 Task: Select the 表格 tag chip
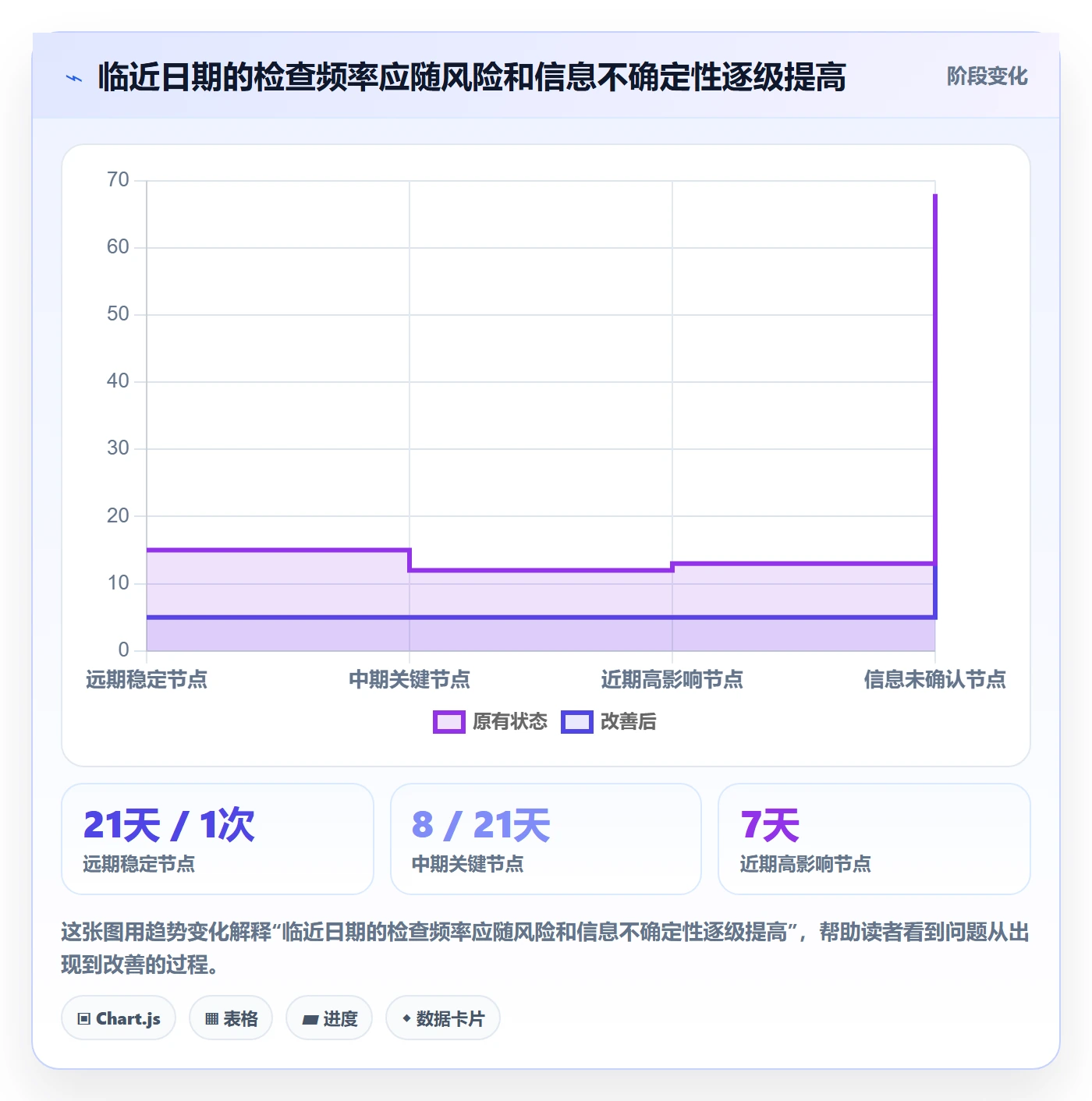(x=231, y=1018)
